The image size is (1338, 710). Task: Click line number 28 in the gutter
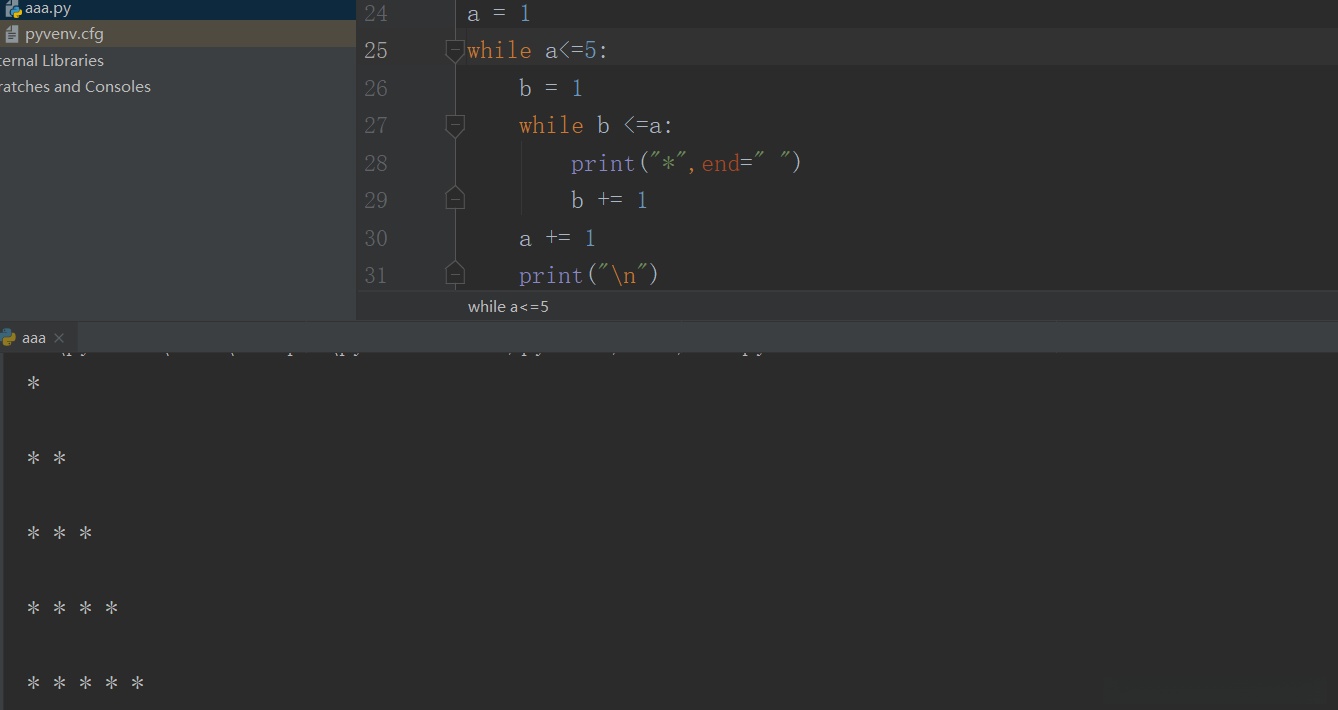click(376, 163)
